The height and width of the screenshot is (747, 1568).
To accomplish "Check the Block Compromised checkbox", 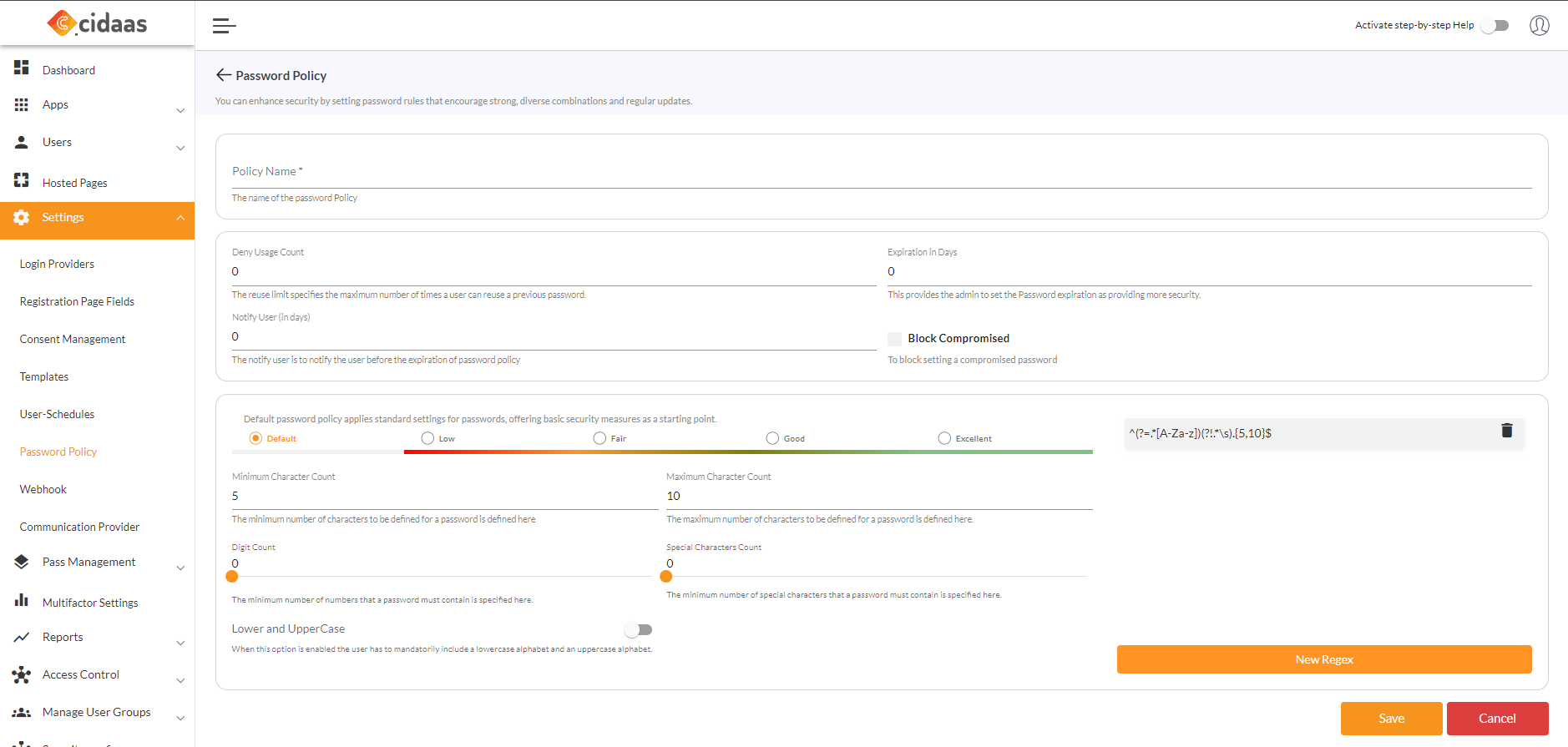I will tap(894, 339).
